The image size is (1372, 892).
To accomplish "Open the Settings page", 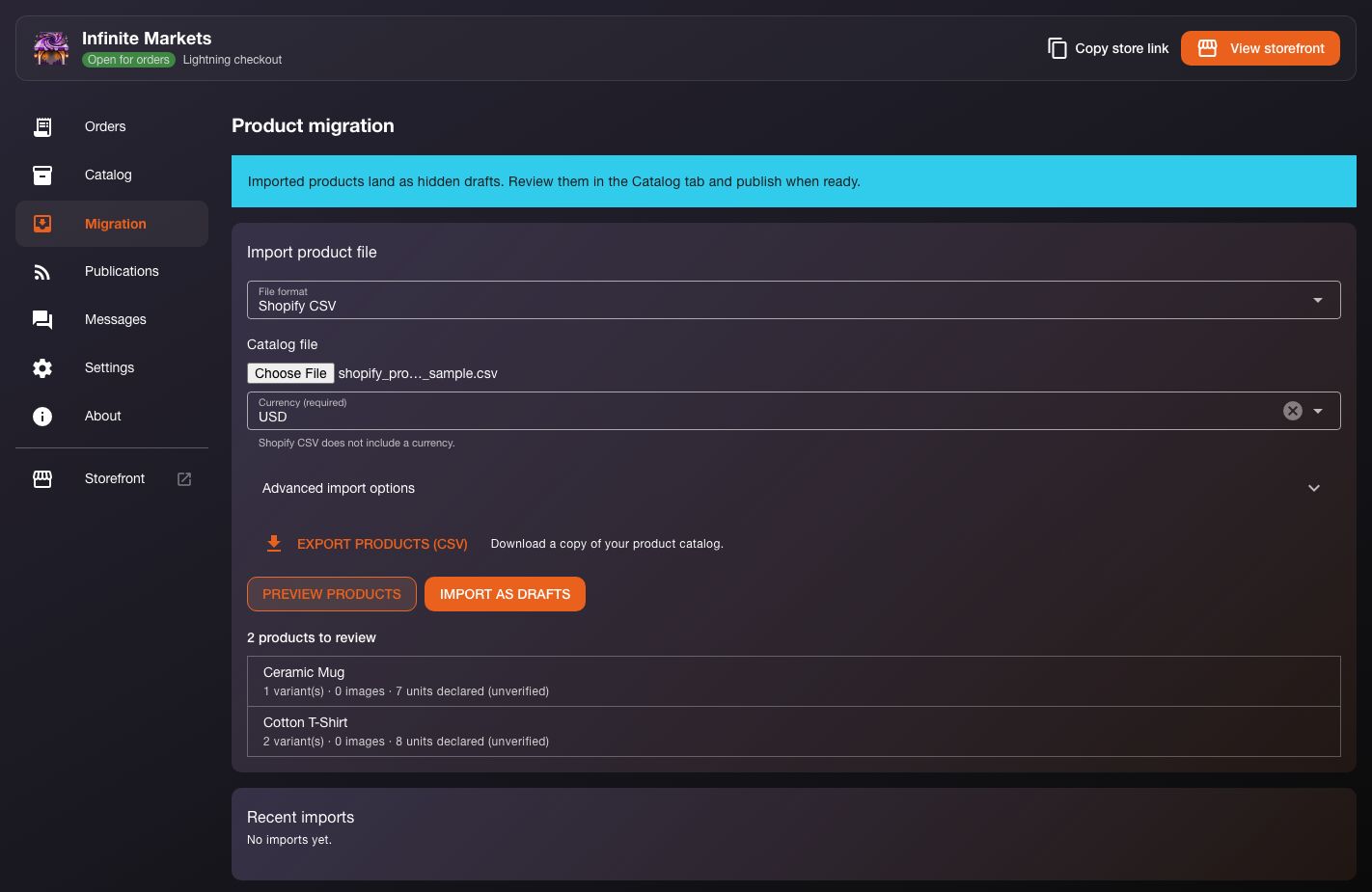I will (112, 368).
